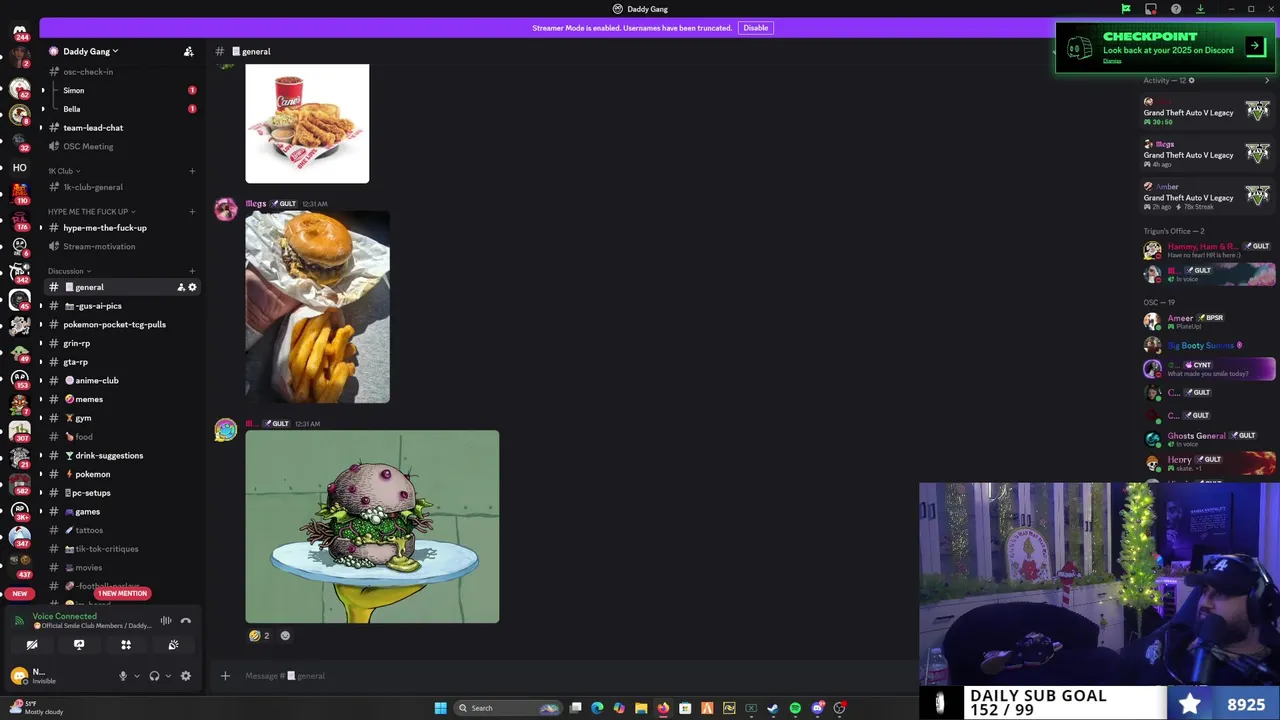Screen dimensions: 1280x720
Task: View the burger and fries photo
Action: pos(317,307)
